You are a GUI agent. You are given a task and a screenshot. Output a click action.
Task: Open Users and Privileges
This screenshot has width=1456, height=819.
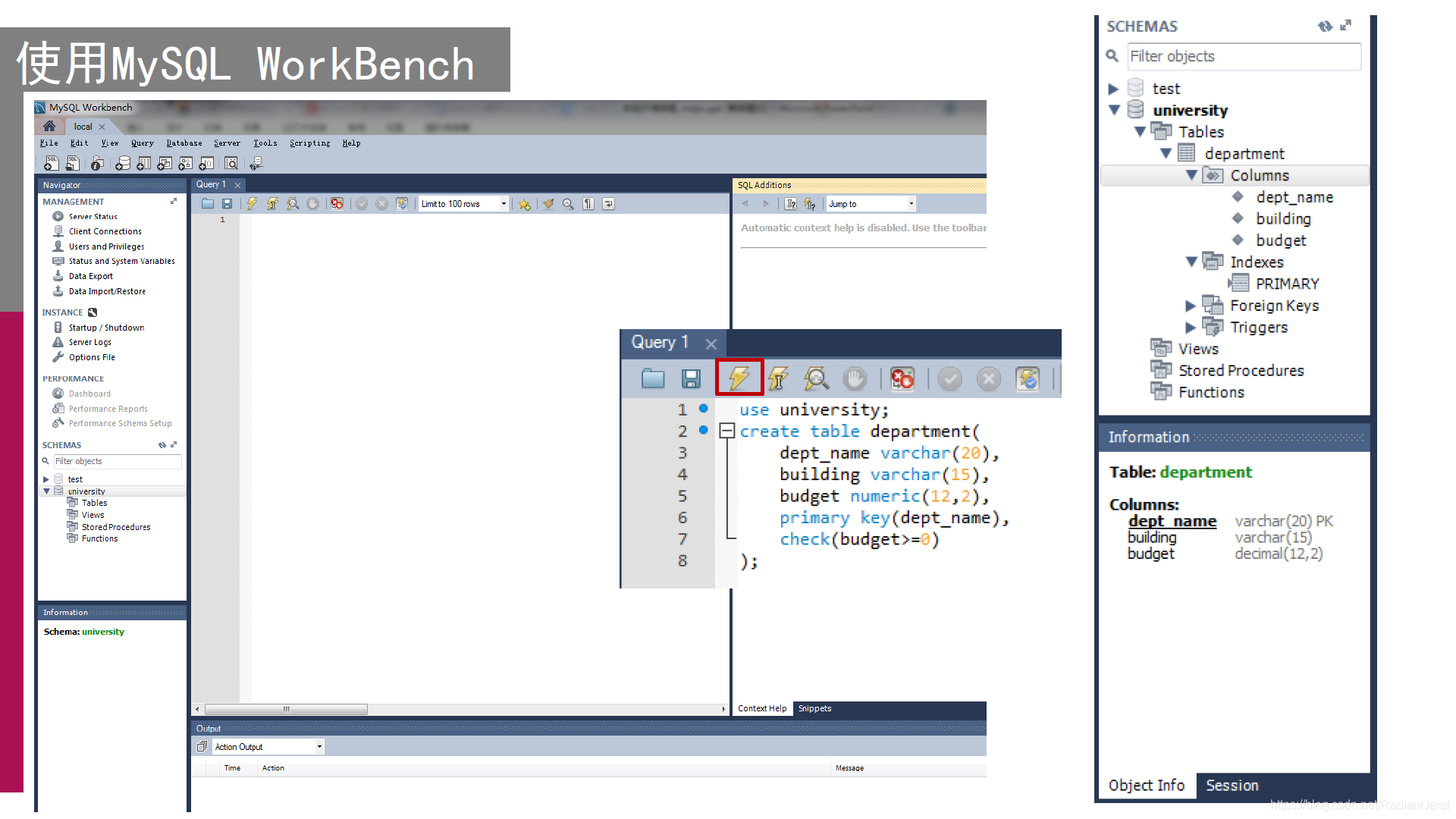click(106, 246)
